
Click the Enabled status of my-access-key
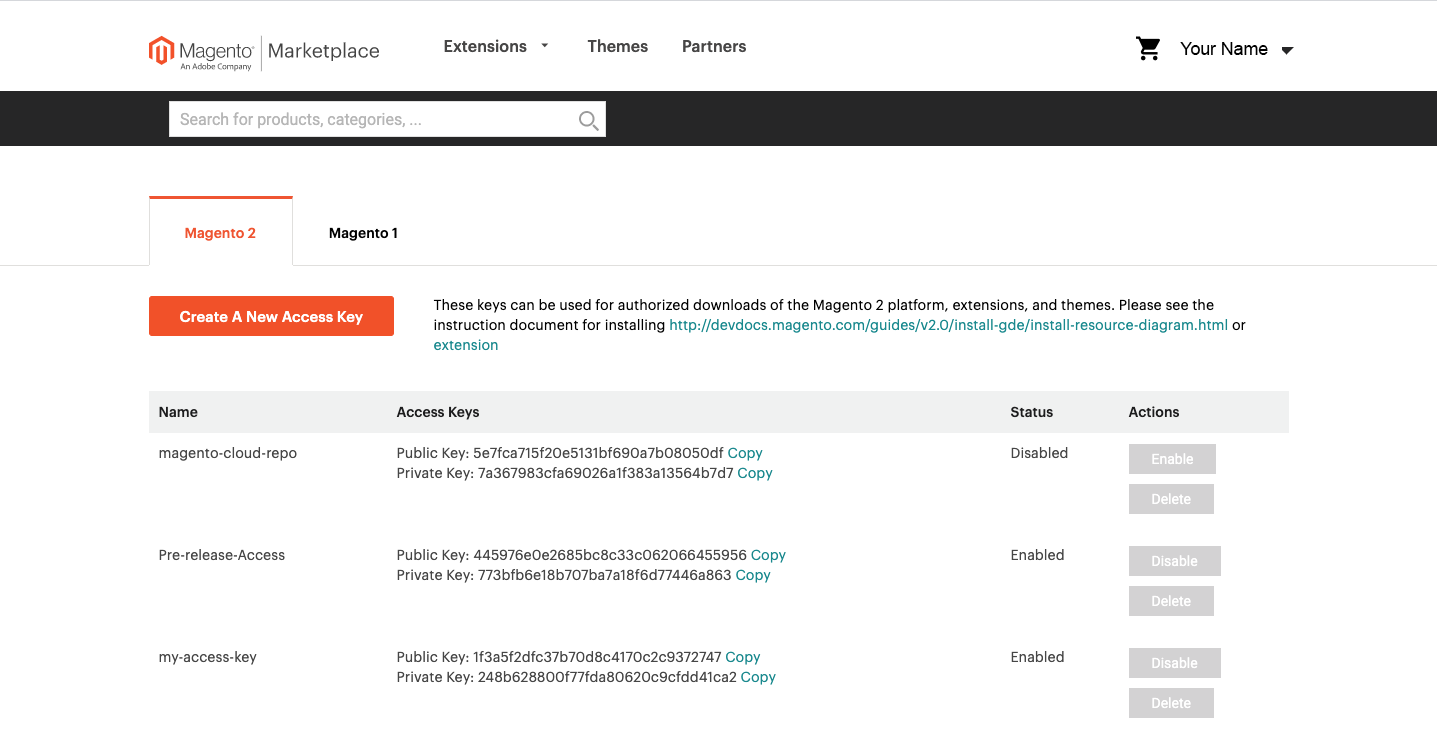[x=1037, y=657]
